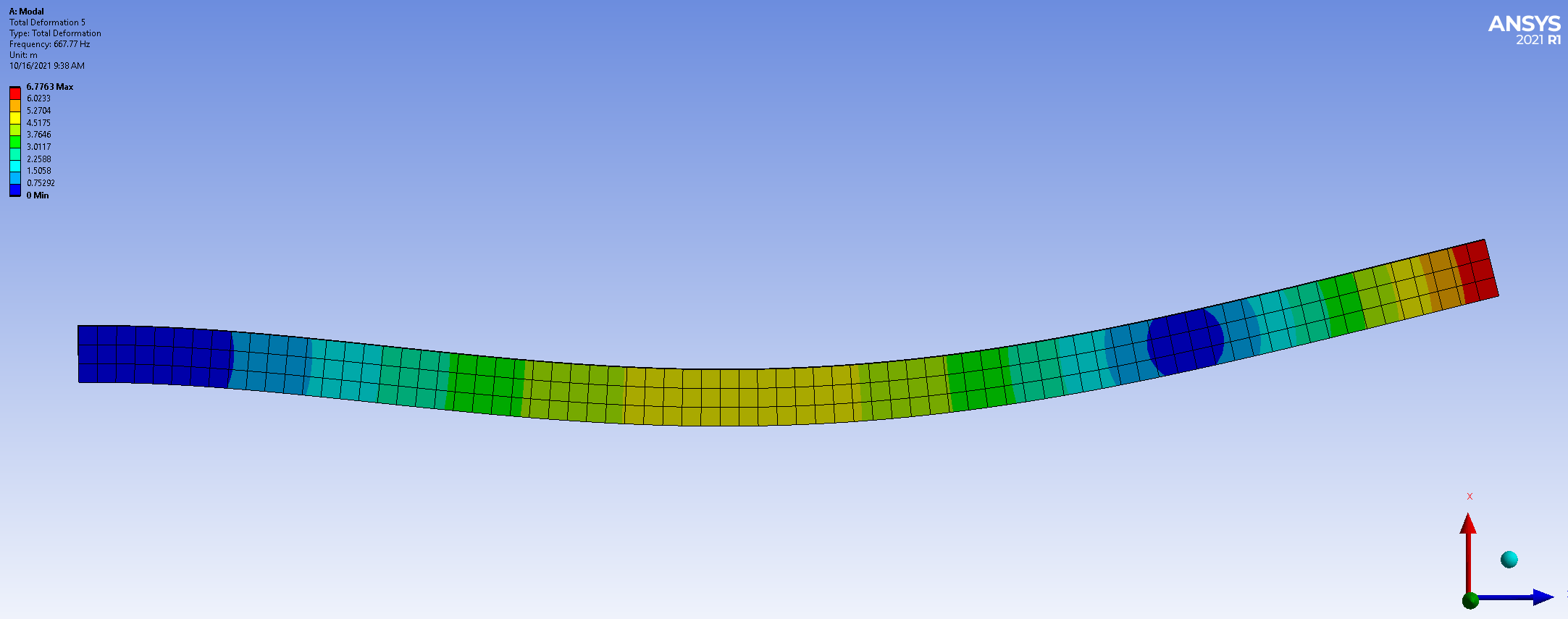Click the '5.2704' legend value
Viewport: 1568px width, 619px height.
pyautogui.click(x=38, y=111)
